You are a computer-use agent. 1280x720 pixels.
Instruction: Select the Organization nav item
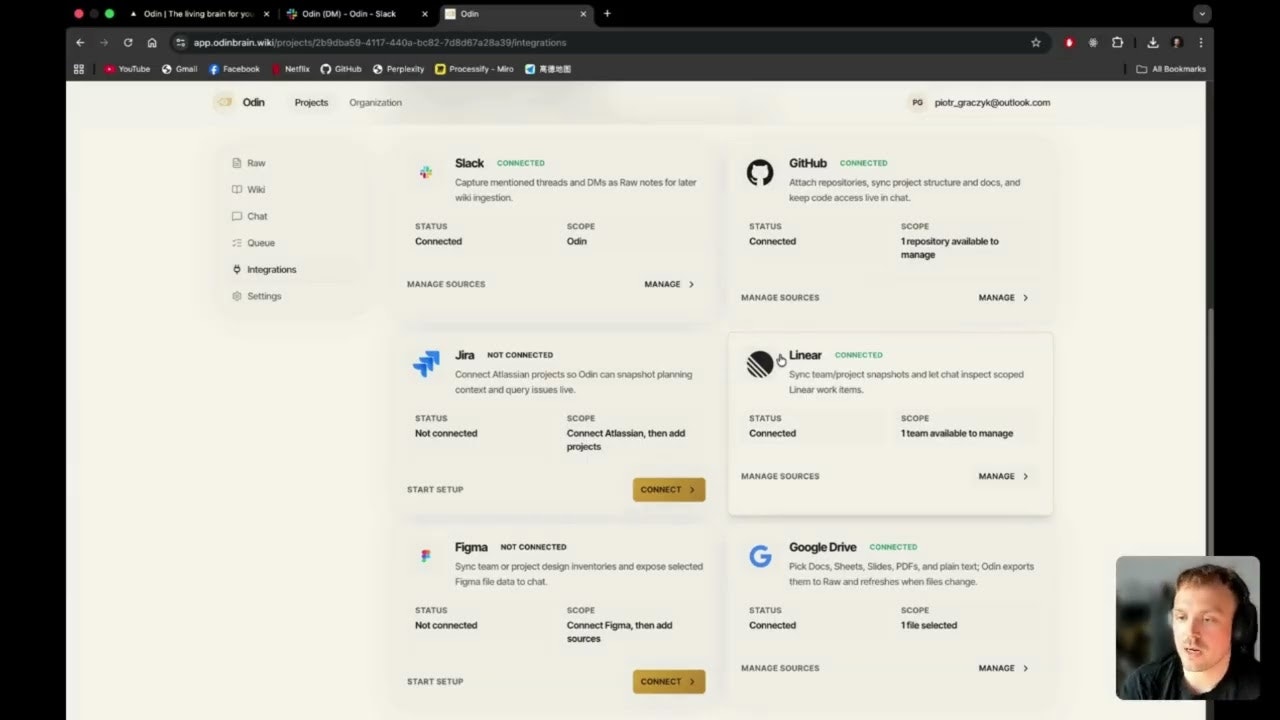[375, 102]
